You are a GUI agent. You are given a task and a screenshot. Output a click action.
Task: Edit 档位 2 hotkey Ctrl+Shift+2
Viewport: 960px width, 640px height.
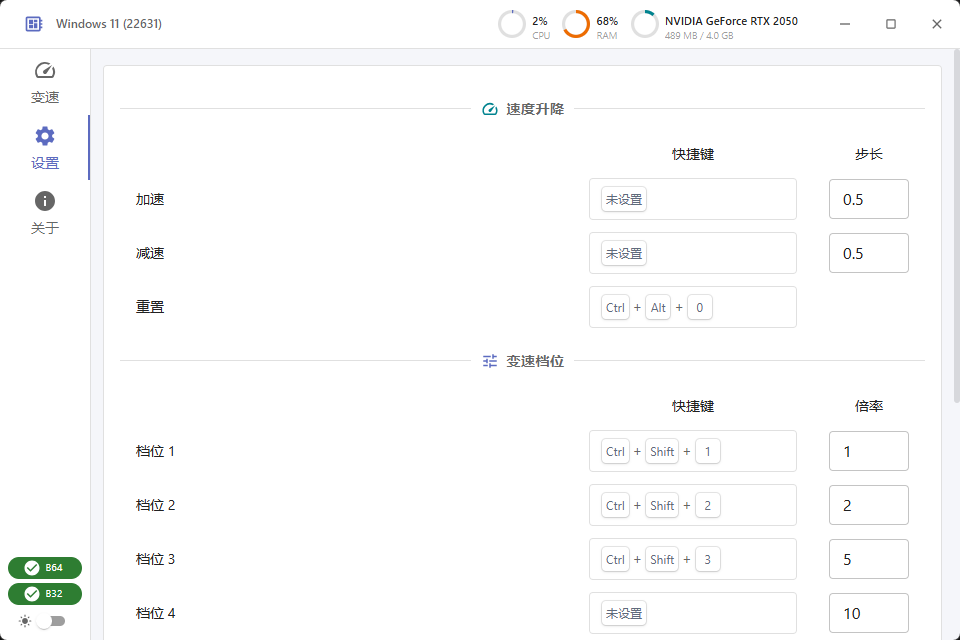[692, 505]
